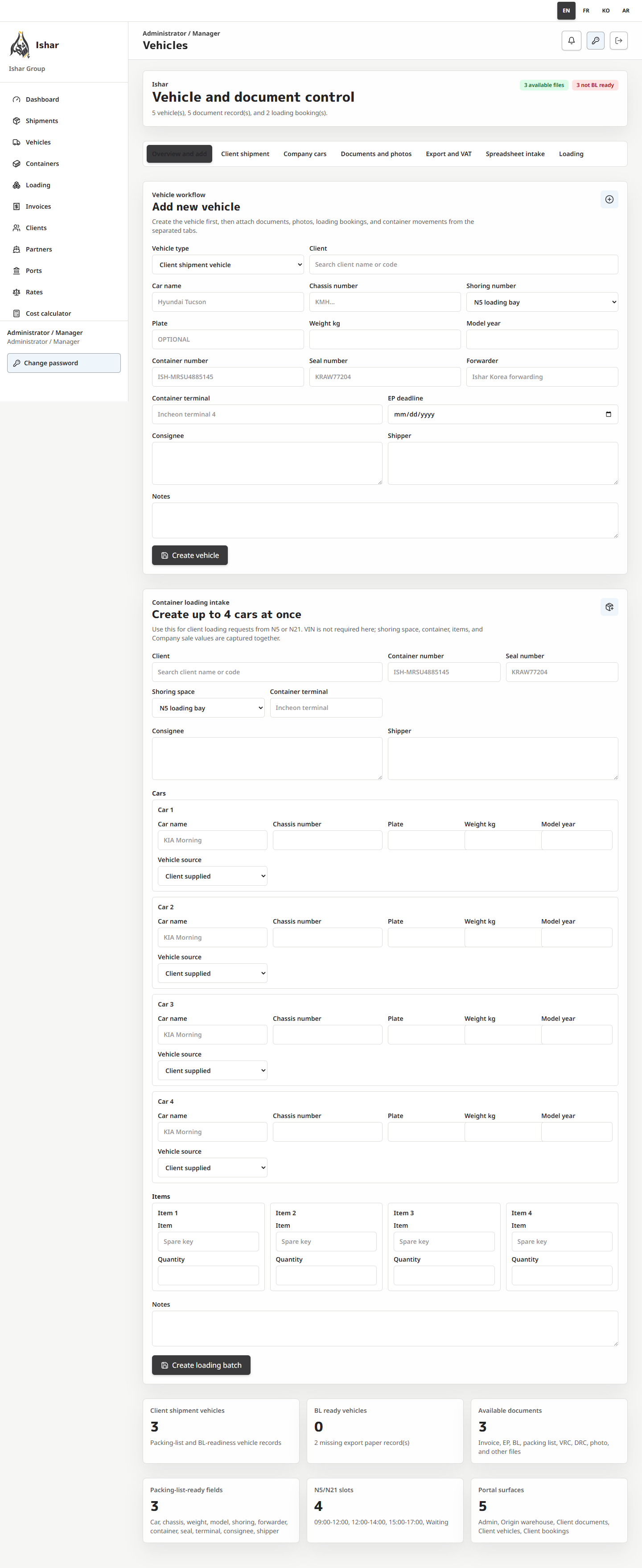Click 3 available files badge
The image size is (642, 1568).
(544, 85)
